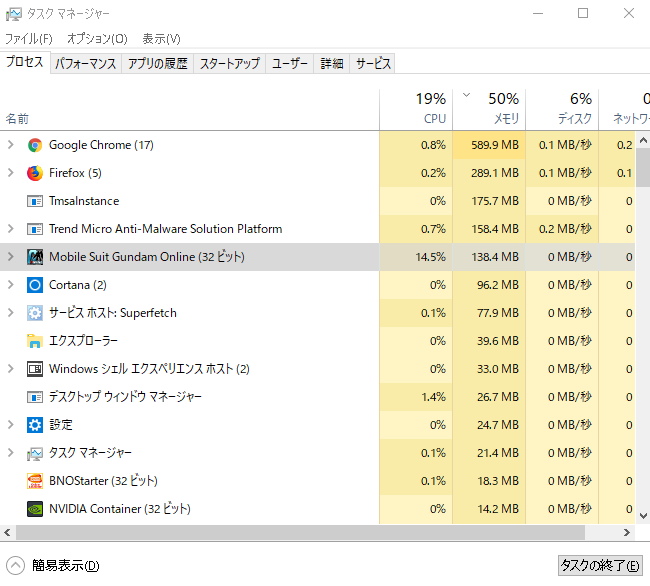
Task: Open the オプション menu
Action: click(x=97, y=38)
